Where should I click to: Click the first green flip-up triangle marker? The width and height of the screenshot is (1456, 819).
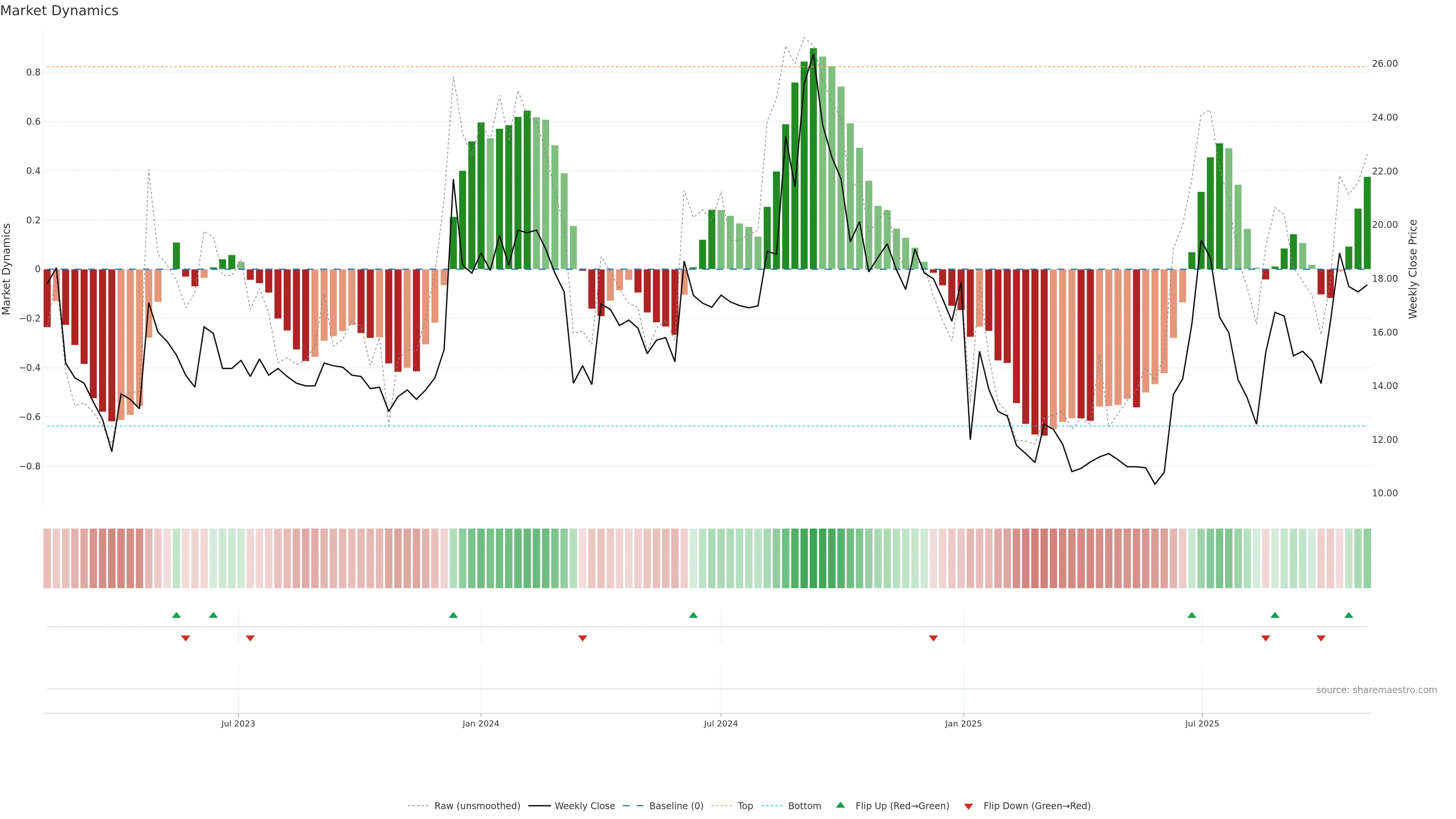pyautogui.click(x=176, y=615)
